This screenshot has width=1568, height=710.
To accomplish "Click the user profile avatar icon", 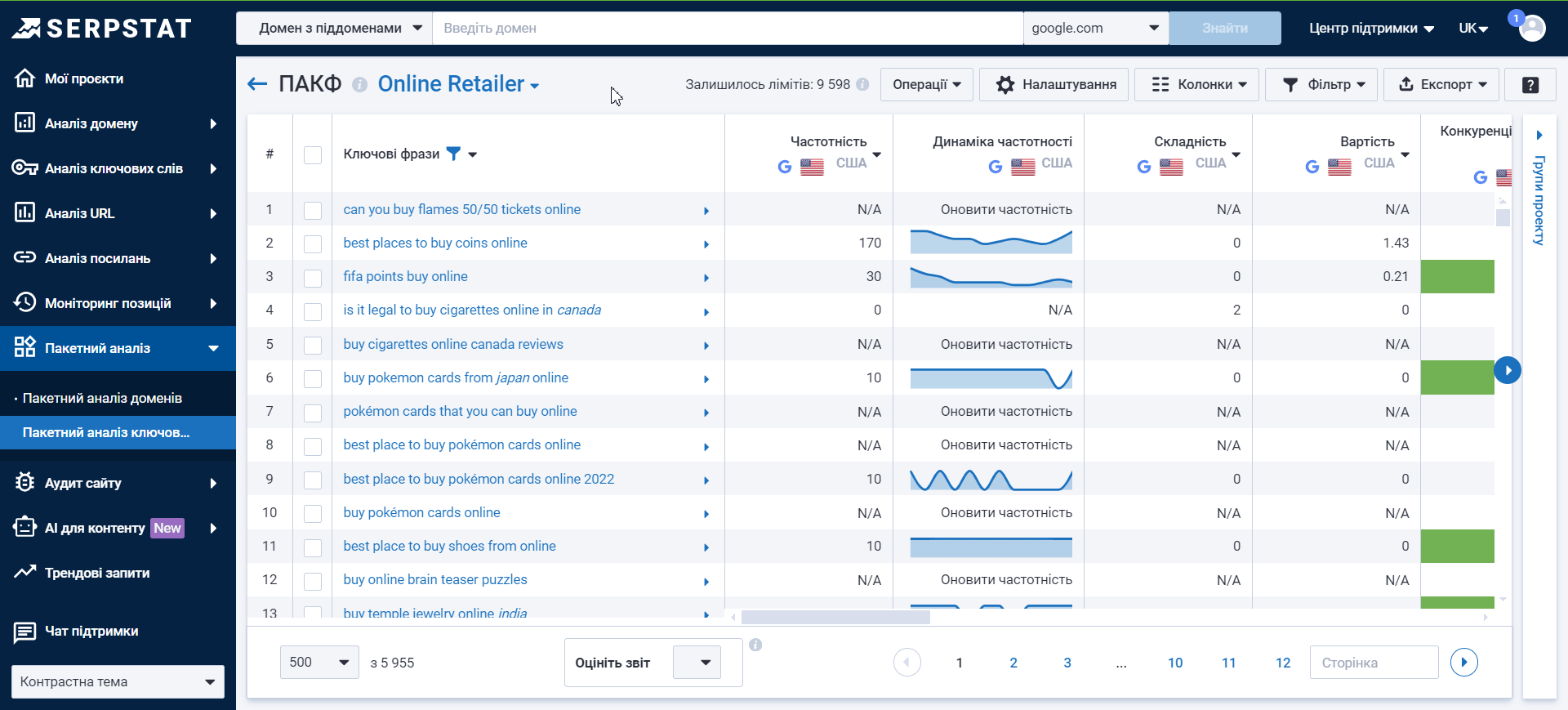I will (1532, 29).
